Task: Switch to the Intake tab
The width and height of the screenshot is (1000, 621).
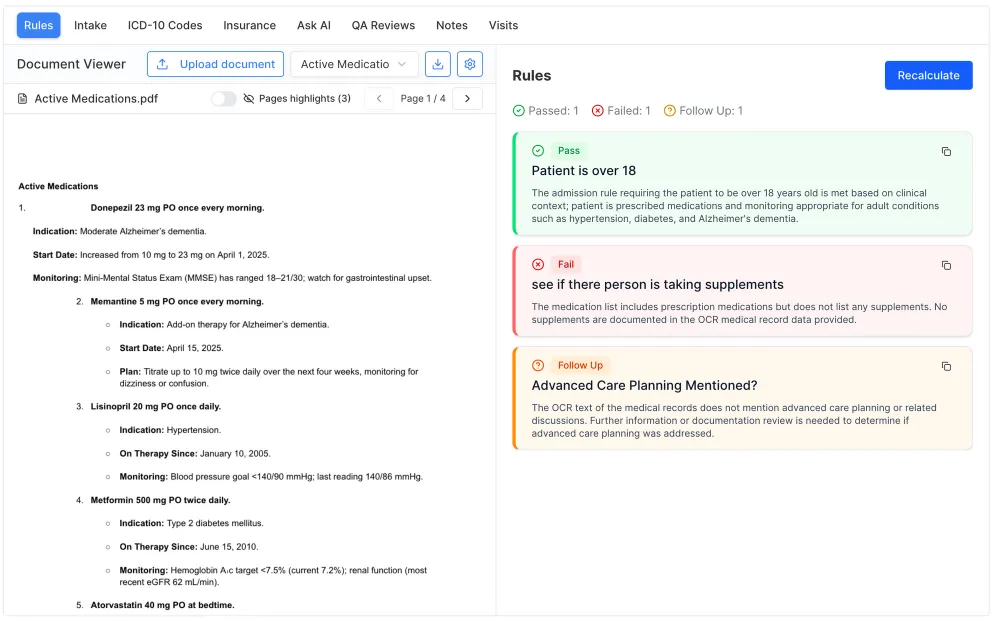Action: (90, 25)
